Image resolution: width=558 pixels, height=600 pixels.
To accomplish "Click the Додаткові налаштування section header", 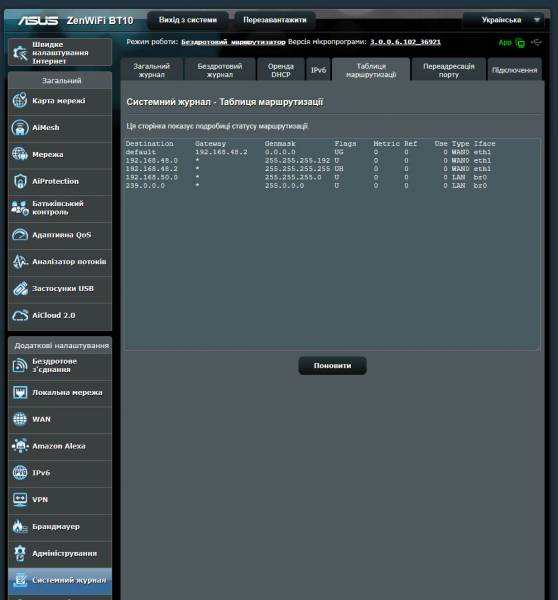I will click(61, 346).
